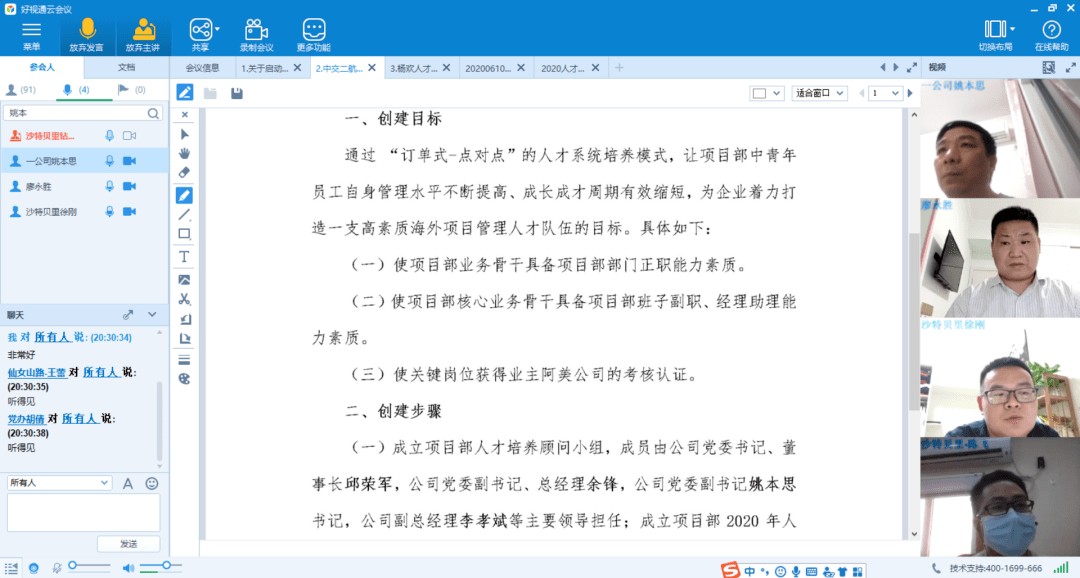Open the color palette tool
Image resolution: width=1080 pixels, height=578 pixels.
(184, 379)
